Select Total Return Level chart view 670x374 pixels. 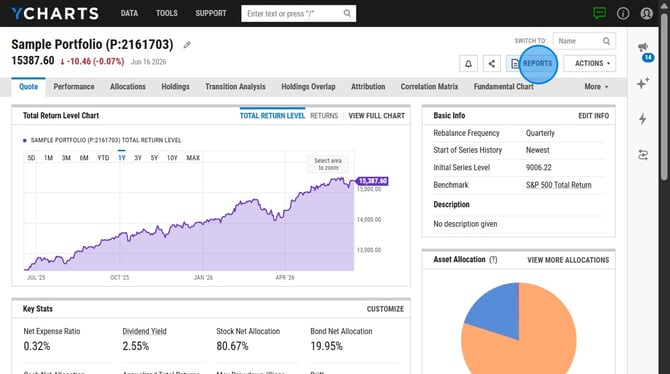tap(272, 116)
